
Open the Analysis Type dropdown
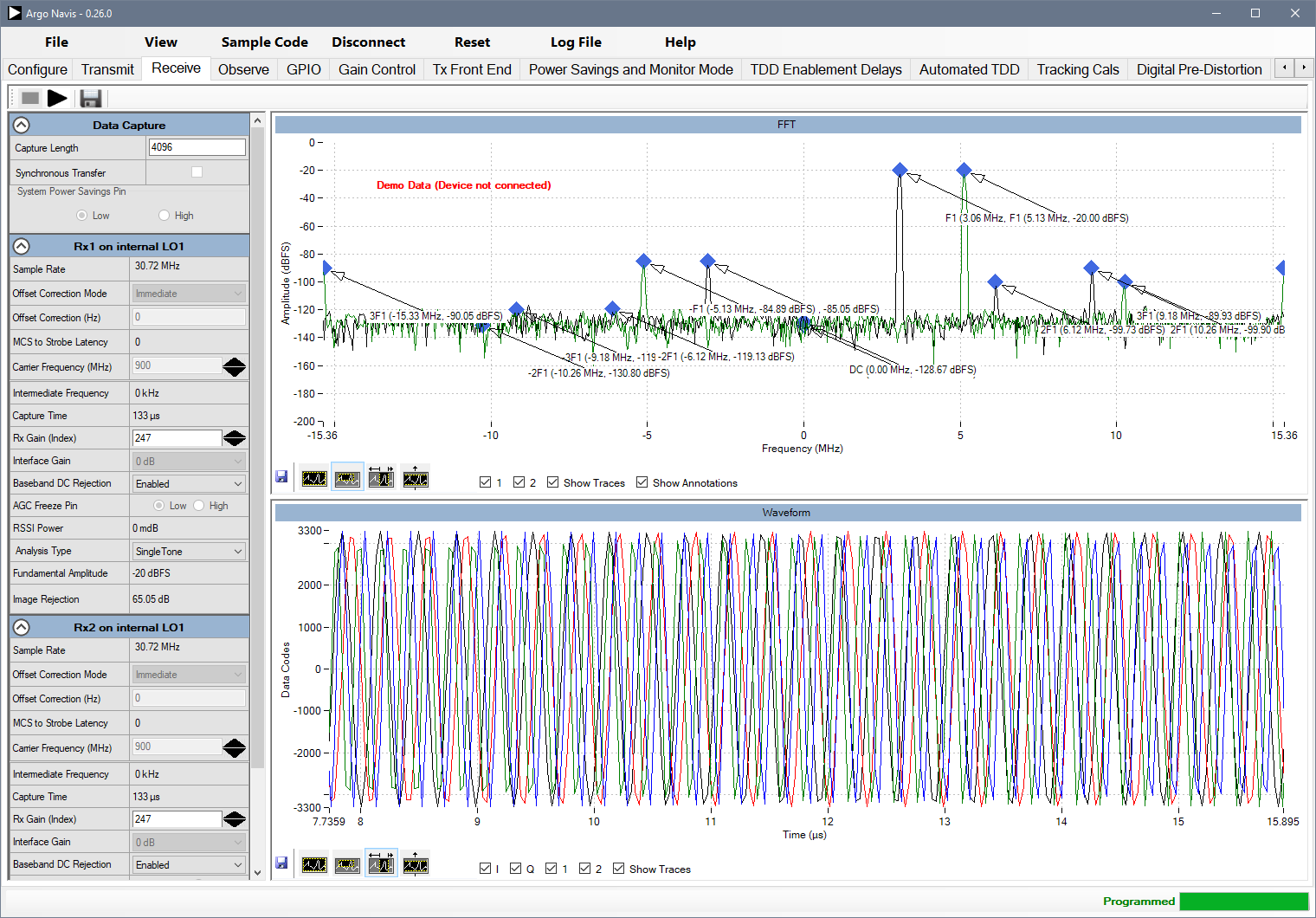coord(189,552)
